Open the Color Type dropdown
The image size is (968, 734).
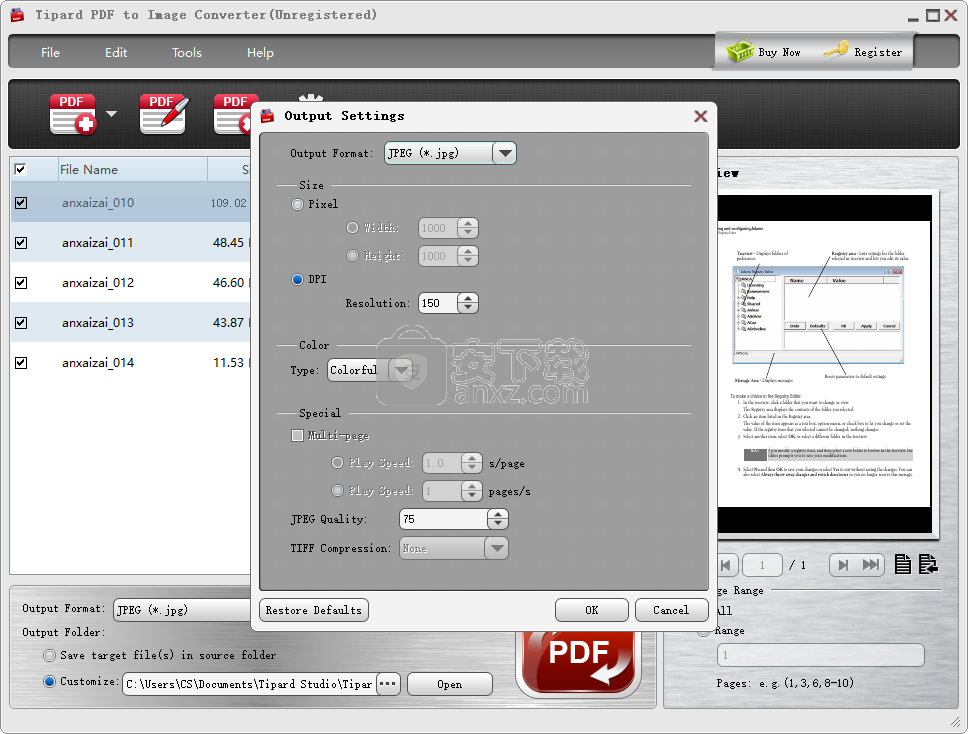click(x=401, y=370)
